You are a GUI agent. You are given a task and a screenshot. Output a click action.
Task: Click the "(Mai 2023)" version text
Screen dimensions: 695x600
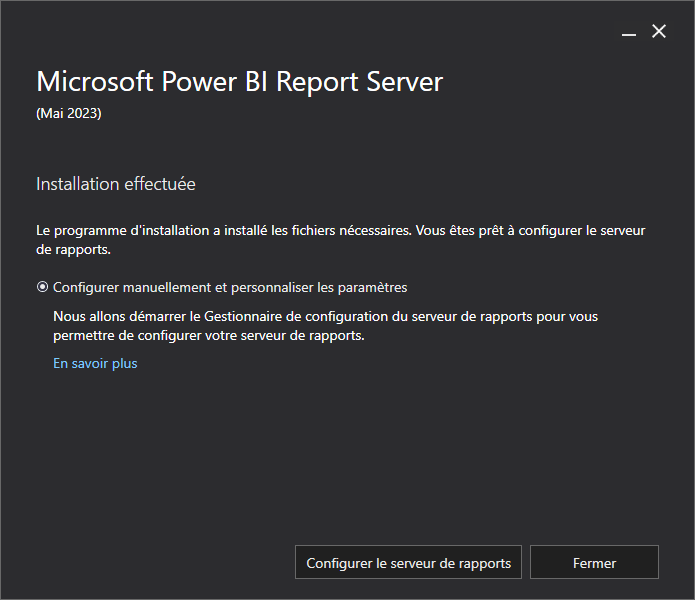click(69, 113)
